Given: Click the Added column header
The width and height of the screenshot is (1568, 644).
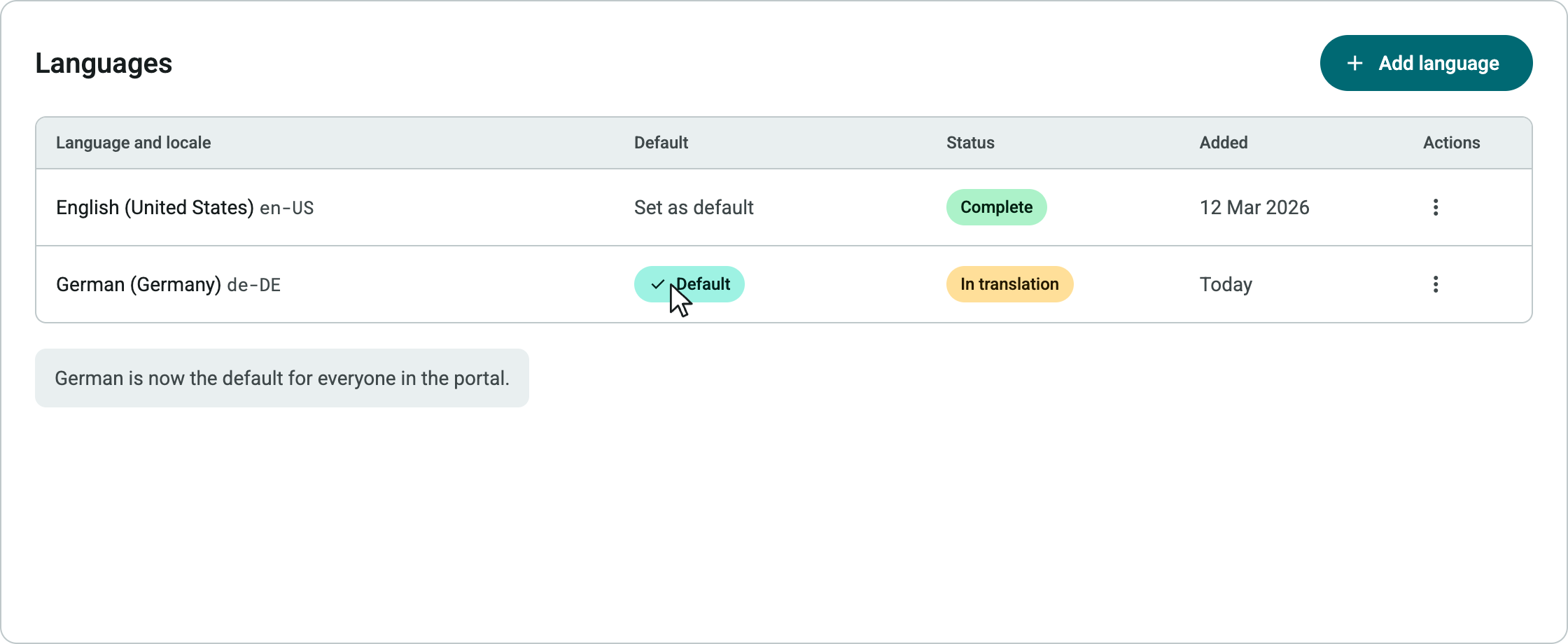Looking at the screenshot, I should click(x=1223, y=143).
